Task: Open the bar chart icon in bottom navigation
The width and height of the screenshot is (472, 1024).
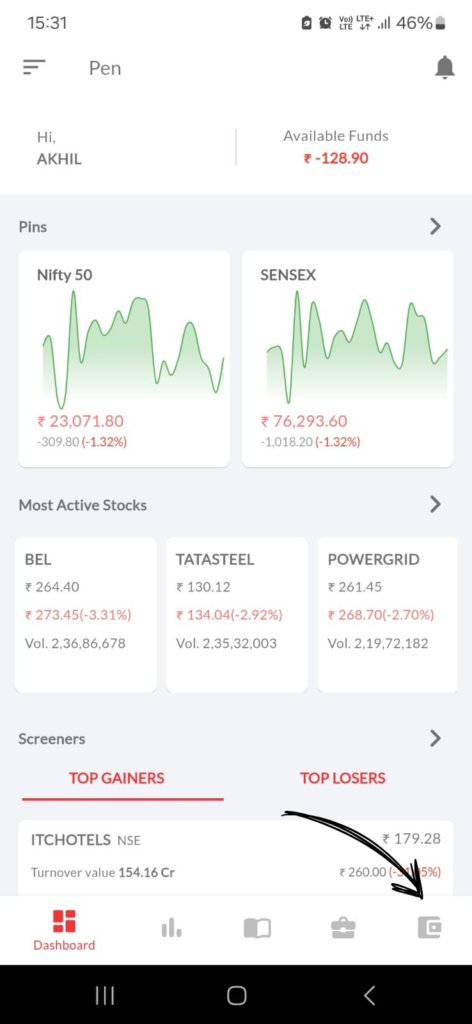Action: [171, 927]
